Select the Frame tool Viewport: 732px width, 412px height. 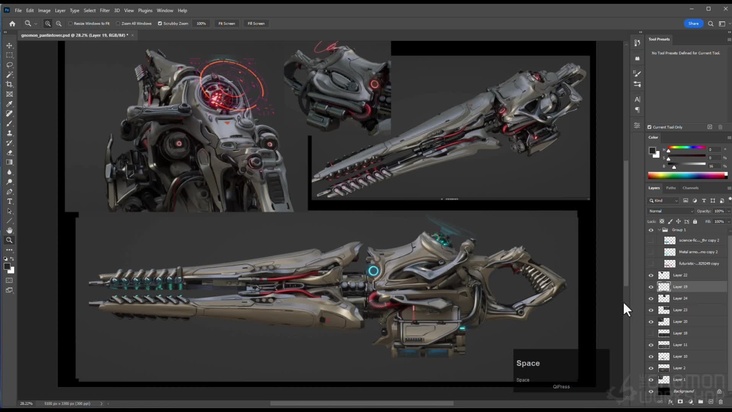9,94
